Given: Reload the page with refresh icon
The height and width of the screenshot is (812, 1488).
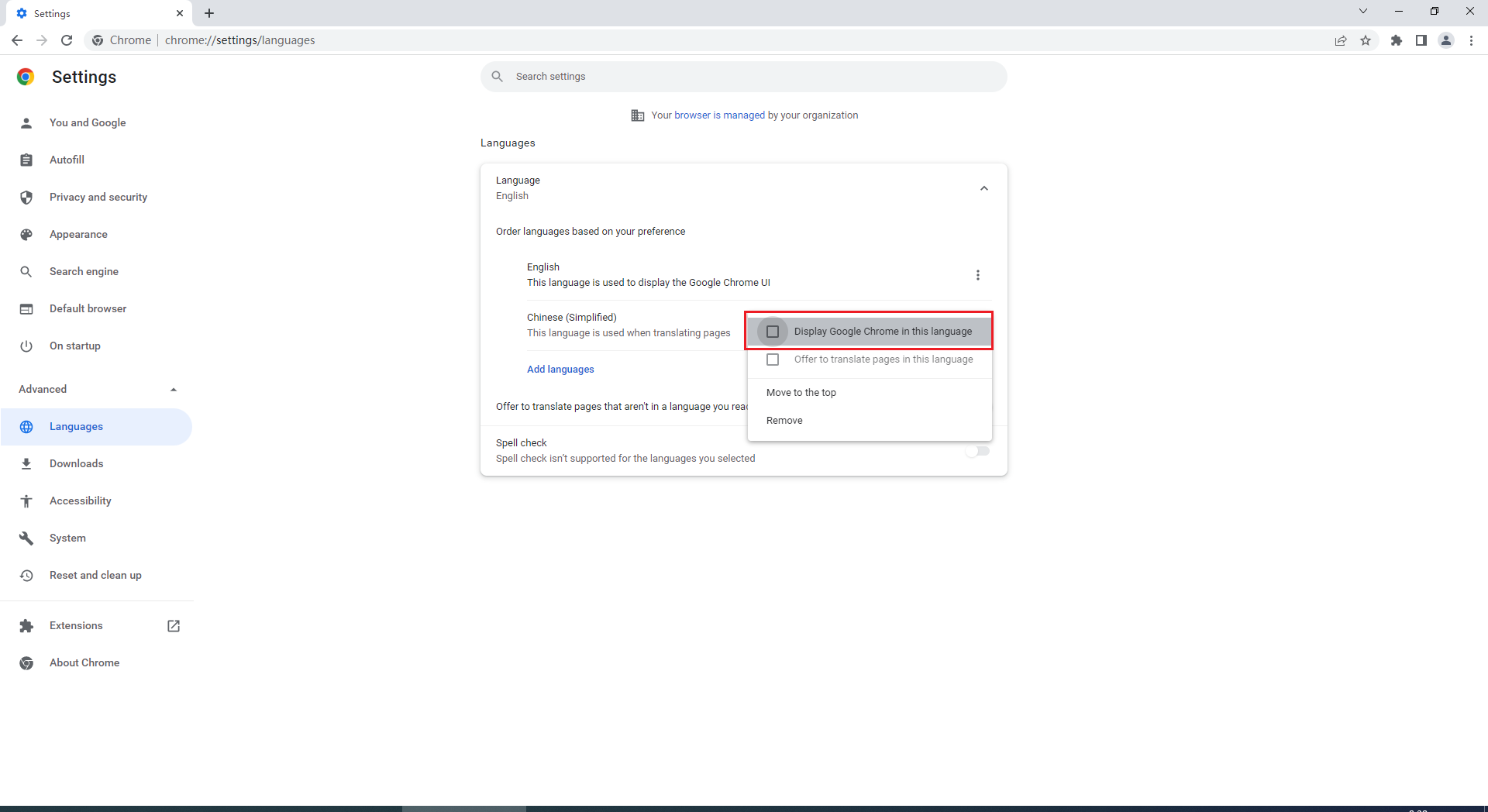Looking at the screenshot, I should pyautogui.click(x=67, y=40).
